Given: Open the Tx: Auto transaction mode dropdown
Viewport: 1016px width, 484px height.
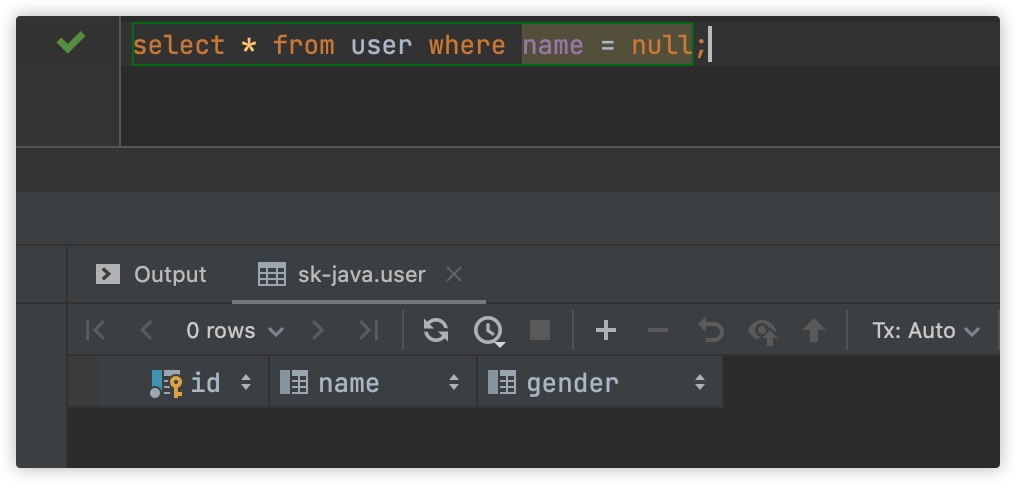Looking at the screenshot, I should click(925, 330).
